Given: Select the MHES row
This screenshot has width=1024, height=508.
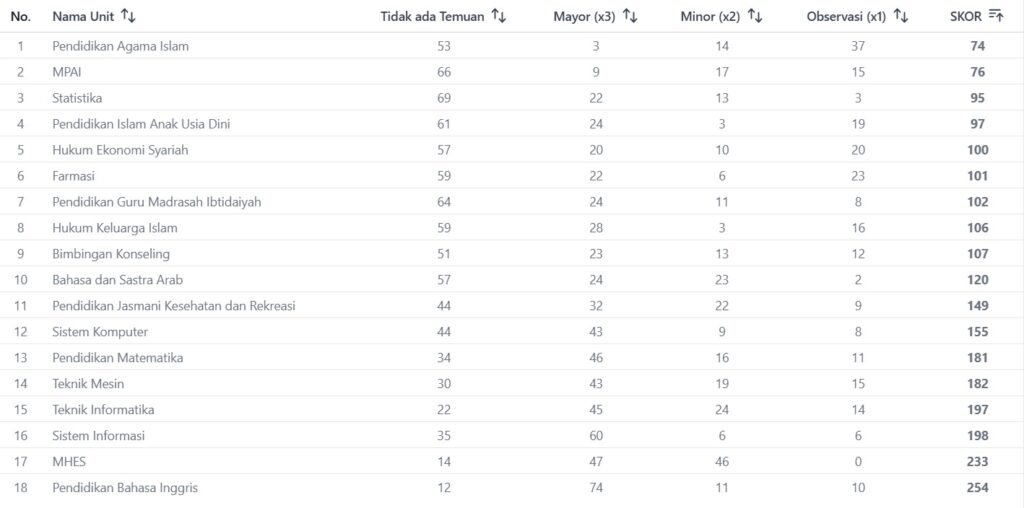Looking at the screenshot, I should point(67,462).
